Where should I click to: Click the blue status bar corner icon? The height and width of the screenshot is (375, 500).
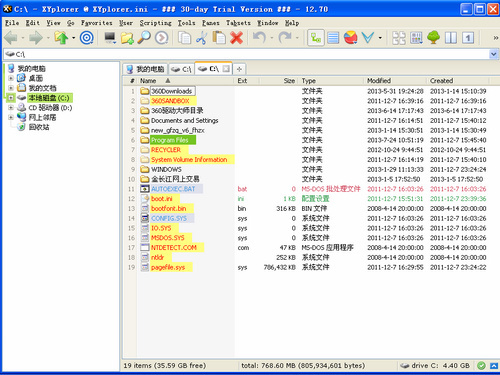coord(494,366)
